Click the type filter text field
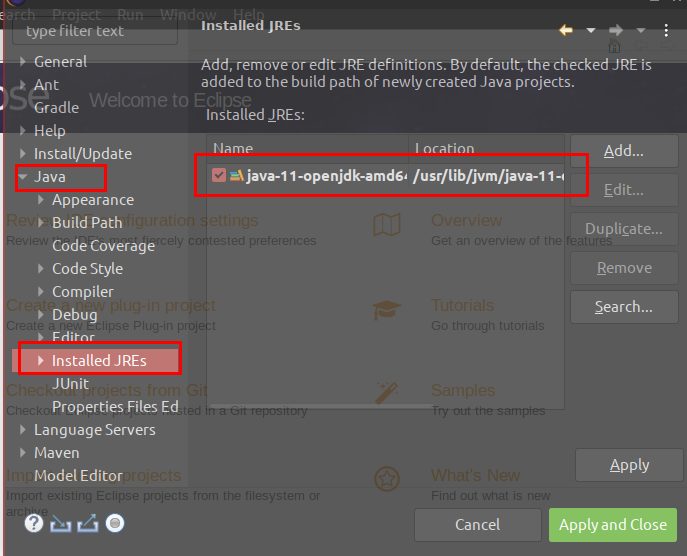Image resolution: width=687 pixels, height=556 pixels. point(95,32)
